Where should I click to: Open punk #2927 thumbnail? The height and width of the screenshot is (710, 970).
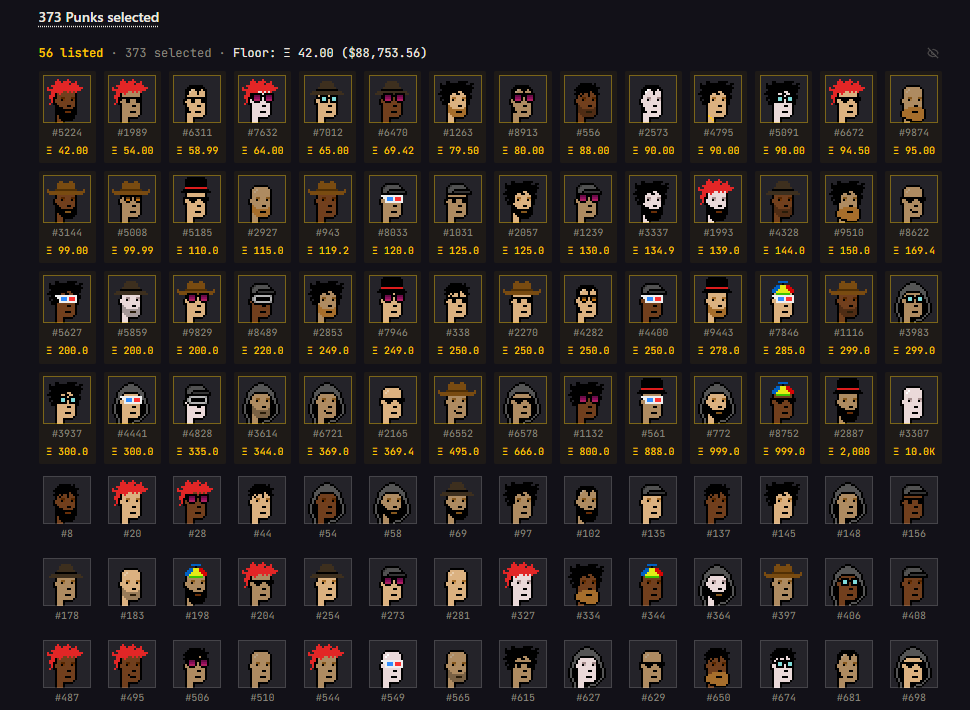(x=262, y=199)
